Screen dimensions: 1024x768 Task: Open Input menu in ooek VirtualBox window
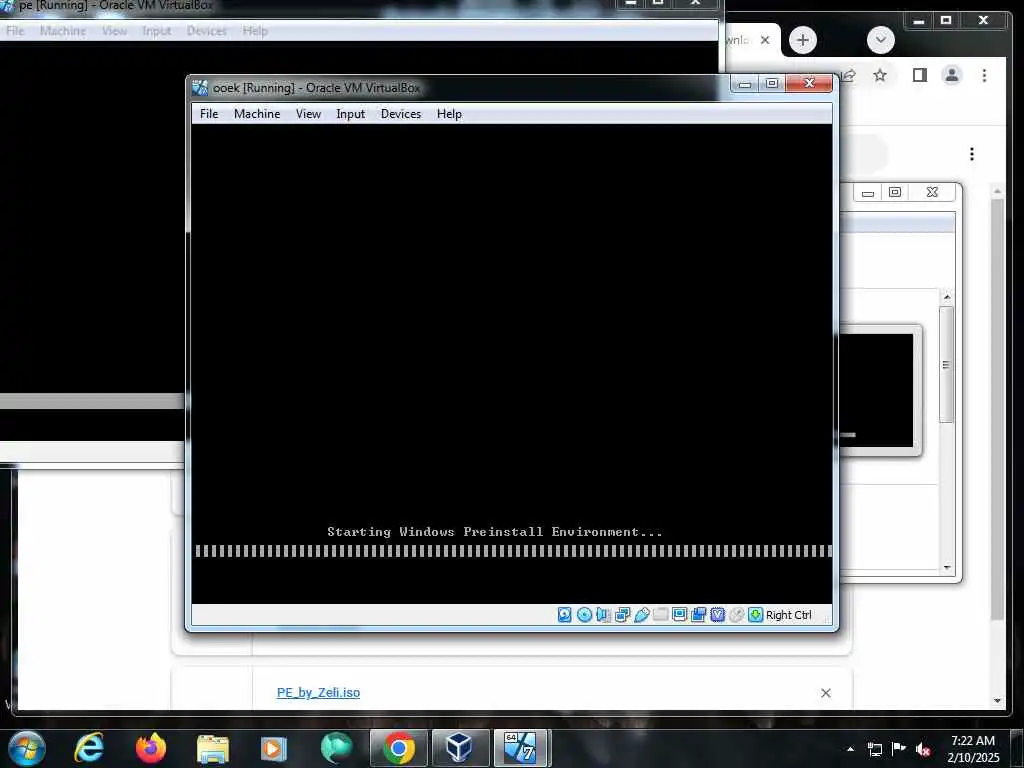click(x=351, y=114)
